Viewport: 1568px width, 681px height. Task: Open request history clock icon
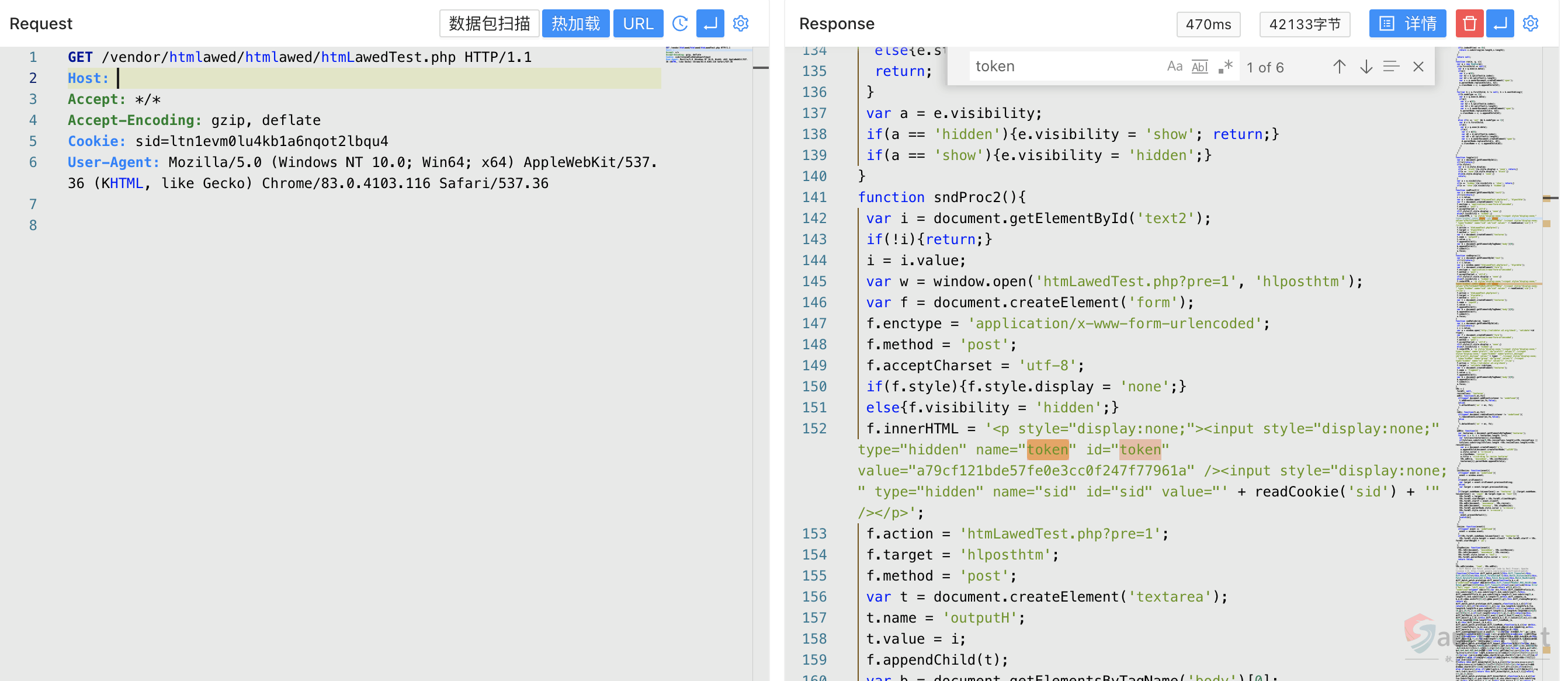point(680,23)
